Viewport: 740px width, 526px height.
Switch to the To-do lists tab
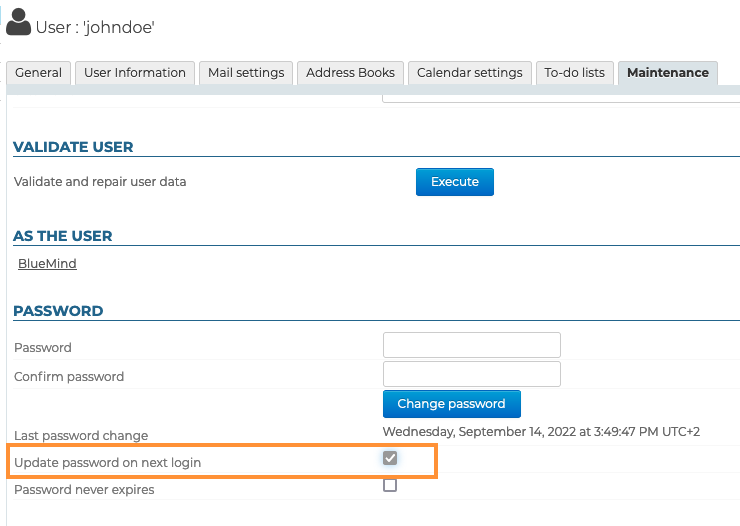pyautogui.click(x=574, y=73)
